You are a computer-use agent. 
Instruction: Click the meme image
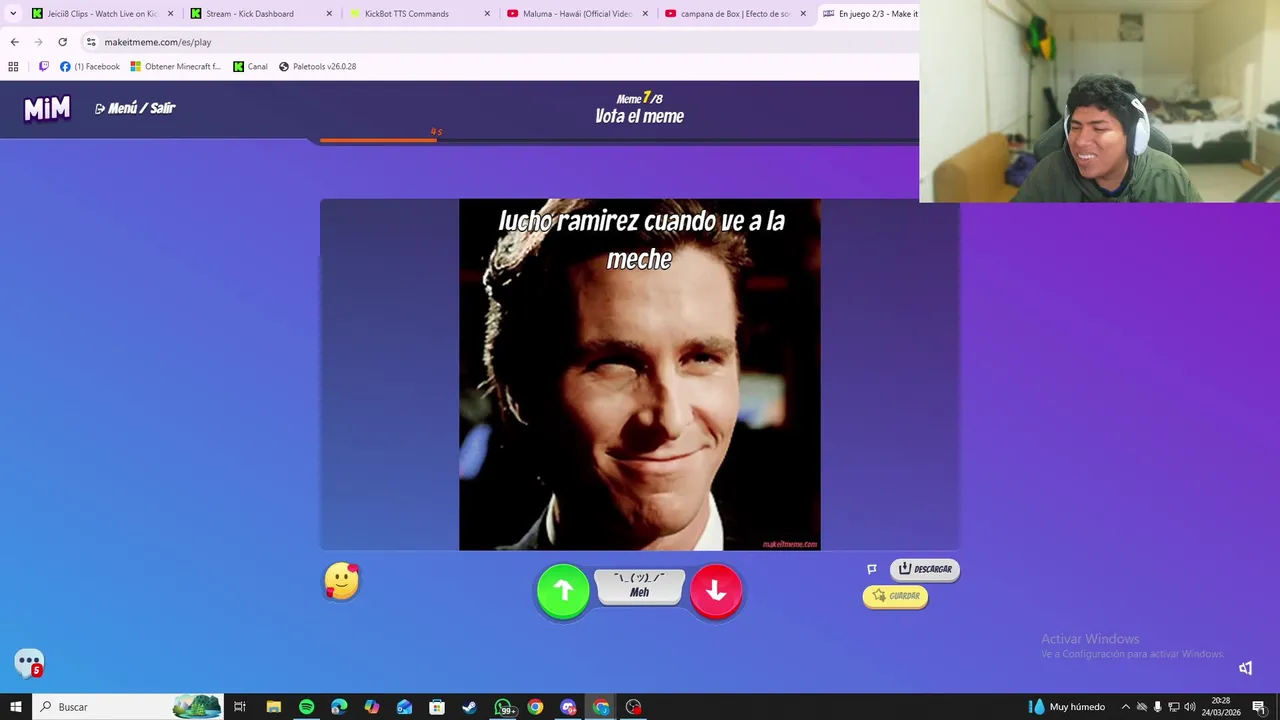coord(639,374)
